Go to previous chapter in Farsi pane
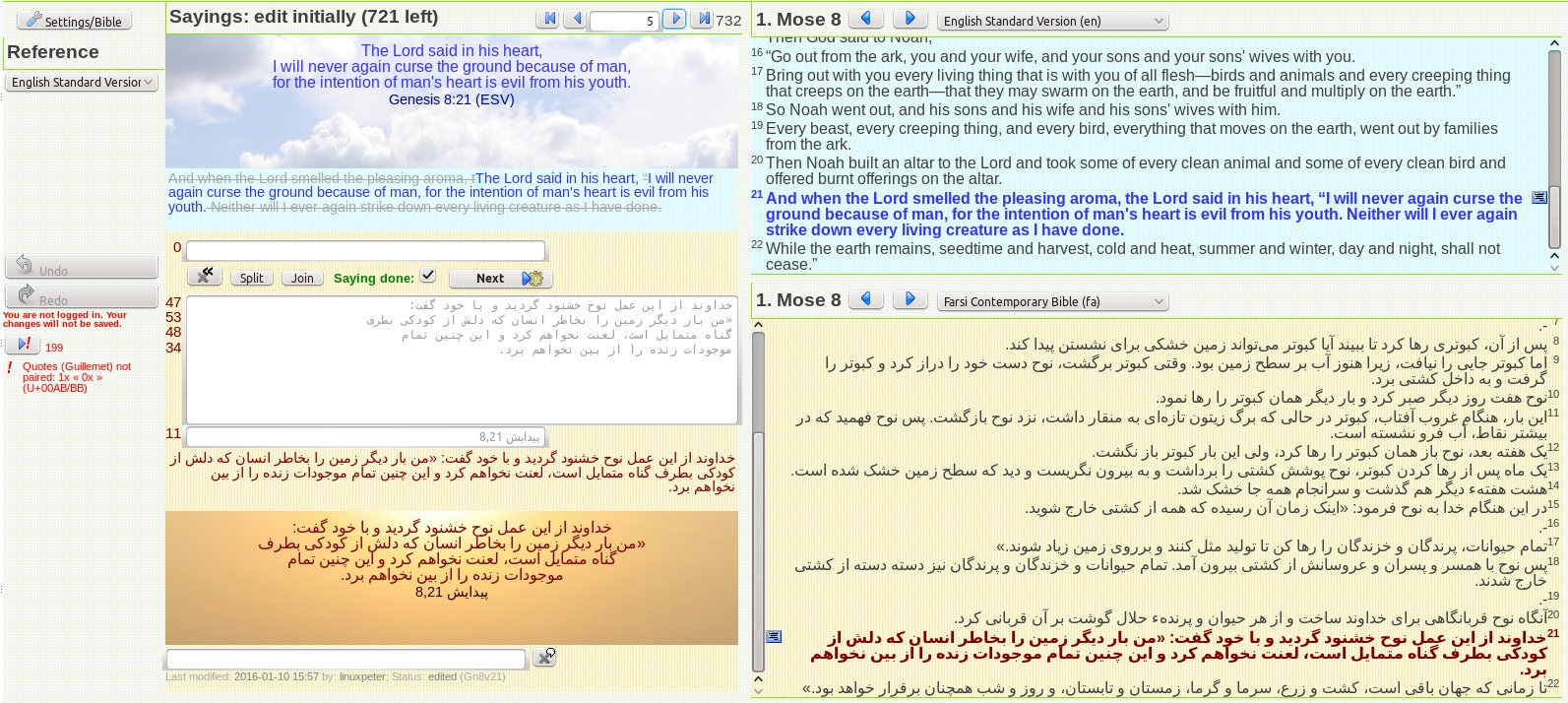 click(866, 299)
